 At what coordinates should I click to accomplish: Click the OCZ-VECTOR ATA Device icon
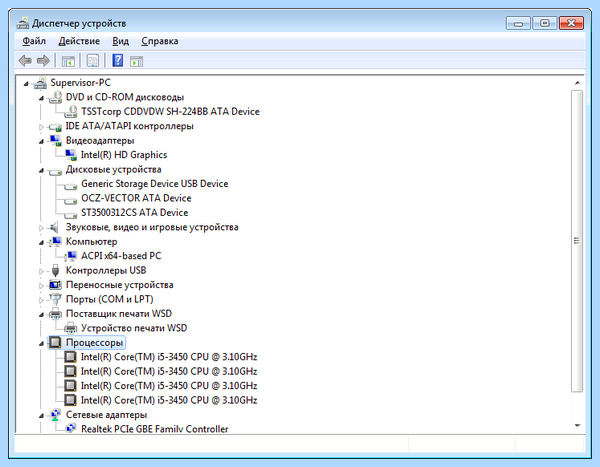pyautogui.click(x=71, y=200)
